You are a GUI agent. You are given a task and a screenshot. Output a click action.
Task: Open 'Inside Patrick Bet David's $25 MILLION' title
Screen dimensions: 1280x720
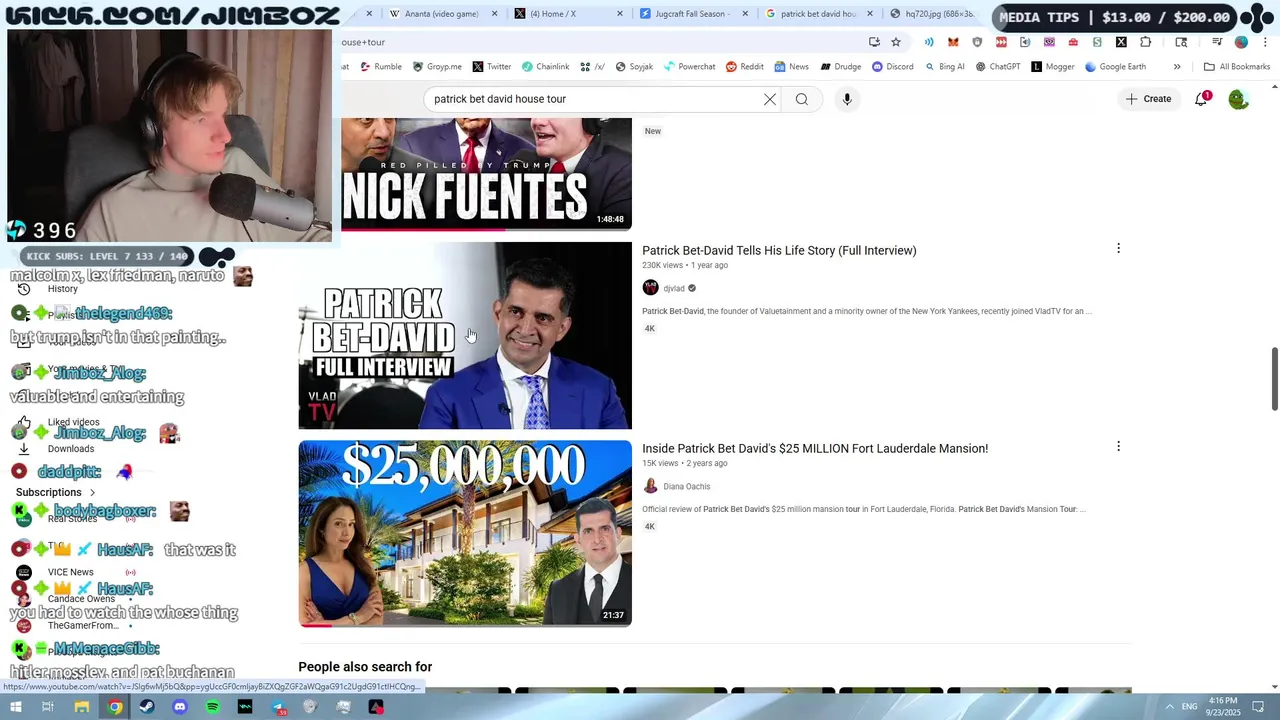815,448
